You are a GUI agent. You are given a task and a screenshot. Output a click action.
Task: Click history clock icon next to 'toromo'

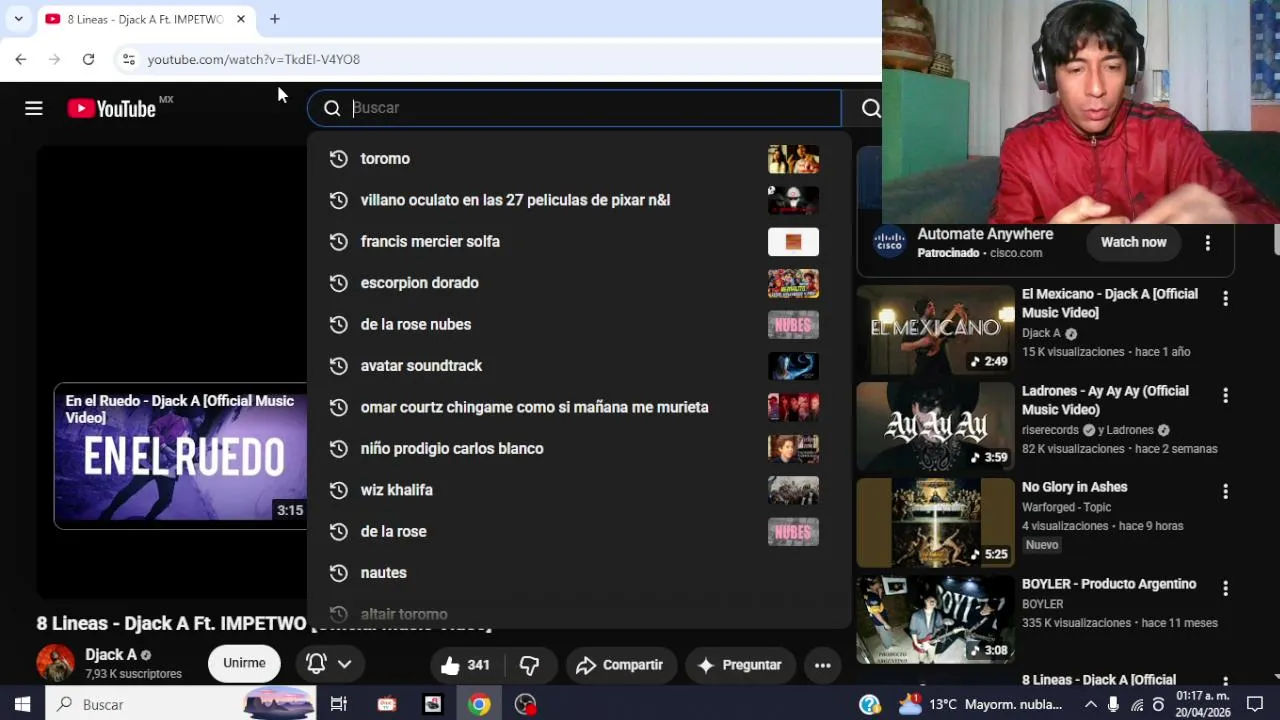[x=338, y=159]
